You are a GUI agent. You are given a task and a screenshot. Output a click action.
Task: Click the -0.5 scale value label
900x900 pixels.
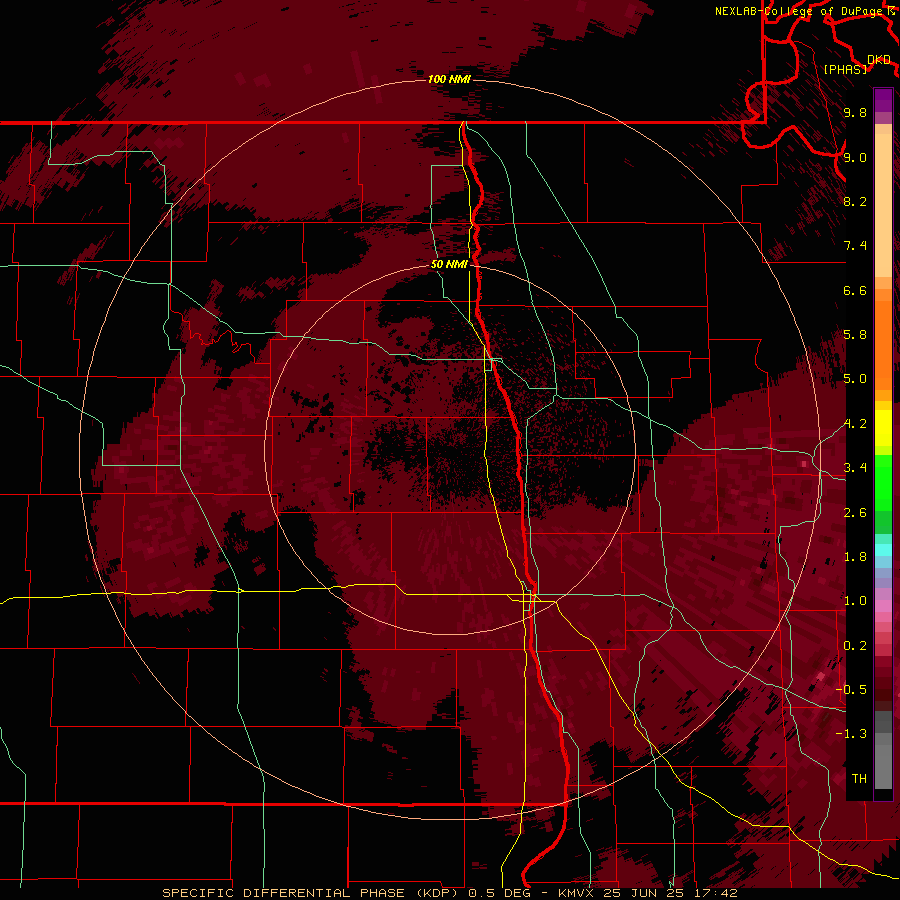click(x=851, y=690)
